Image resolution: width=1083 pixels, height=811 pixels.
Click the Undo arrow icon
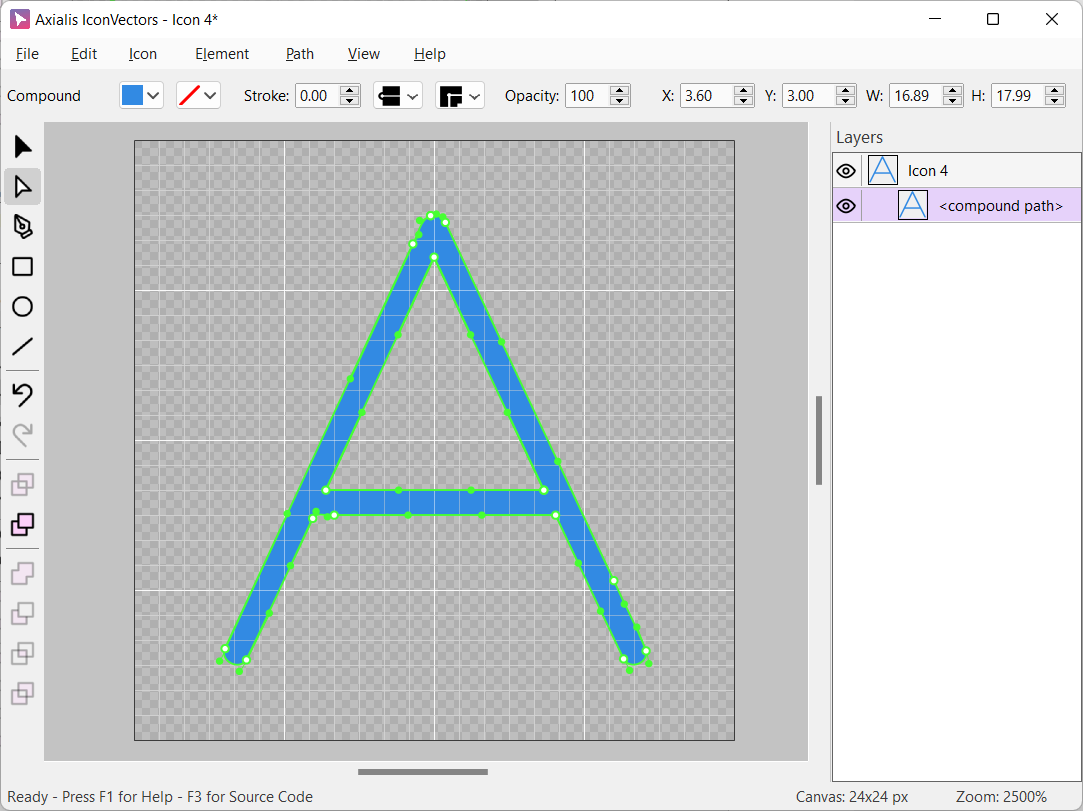tap(22, 394)
